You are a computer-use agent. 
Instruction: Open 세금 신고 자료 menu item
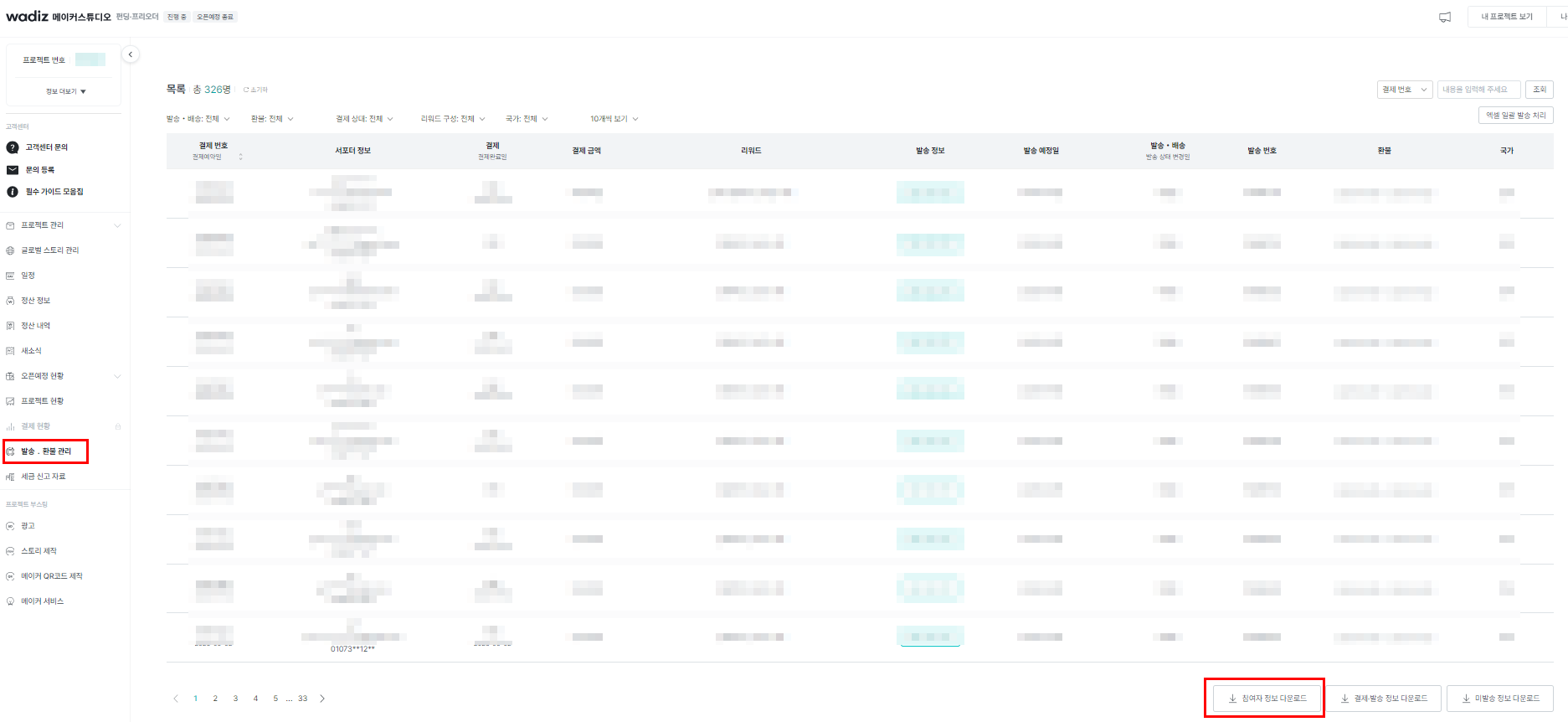pyautogui.click(x=43, y=477)
